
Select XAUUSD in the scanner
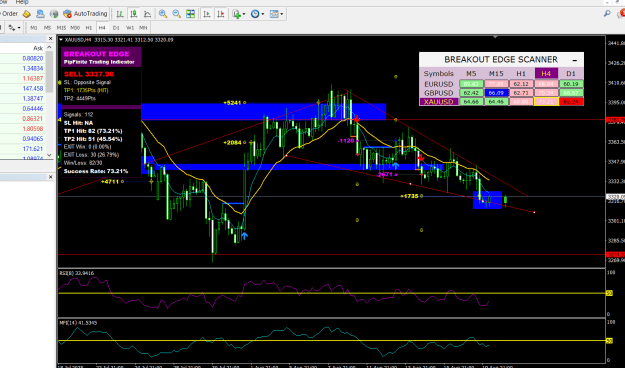pyautogui.click(x=438, y=102)
